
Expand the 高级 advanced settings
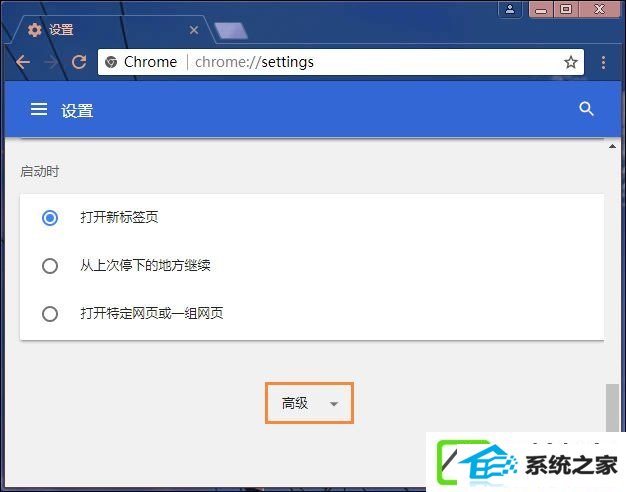pyautogui.click(x=309, y=403)
